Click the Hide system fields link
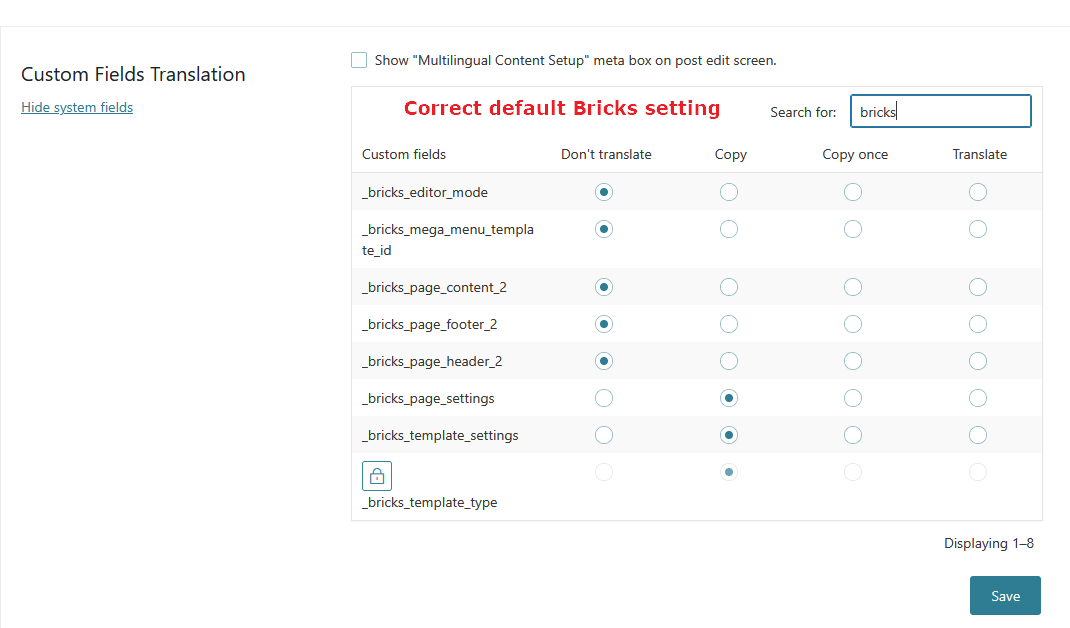1070x628 pixels. coord(77,107)
